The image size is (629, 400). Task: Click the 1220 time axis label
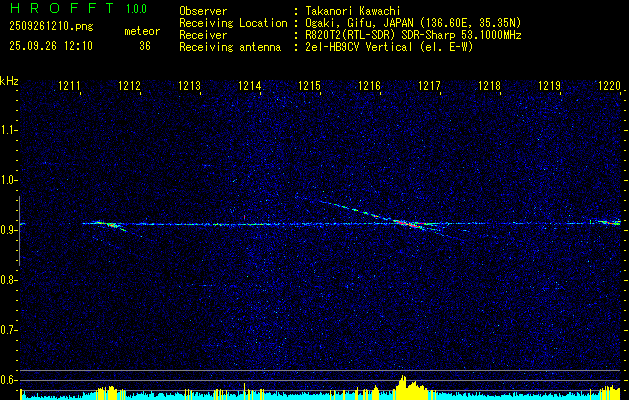[x=609, y=86]
